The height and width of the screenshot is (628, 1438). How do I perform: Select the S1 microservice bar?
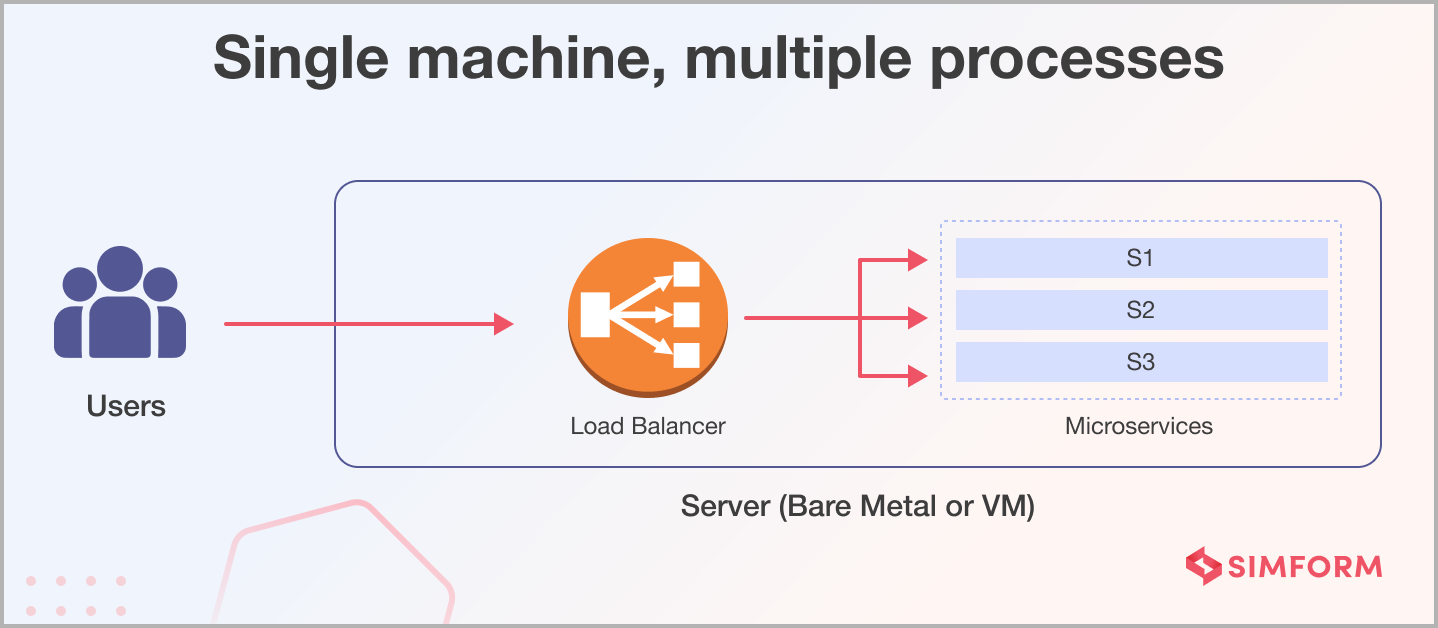click(x=1141, y=258)
